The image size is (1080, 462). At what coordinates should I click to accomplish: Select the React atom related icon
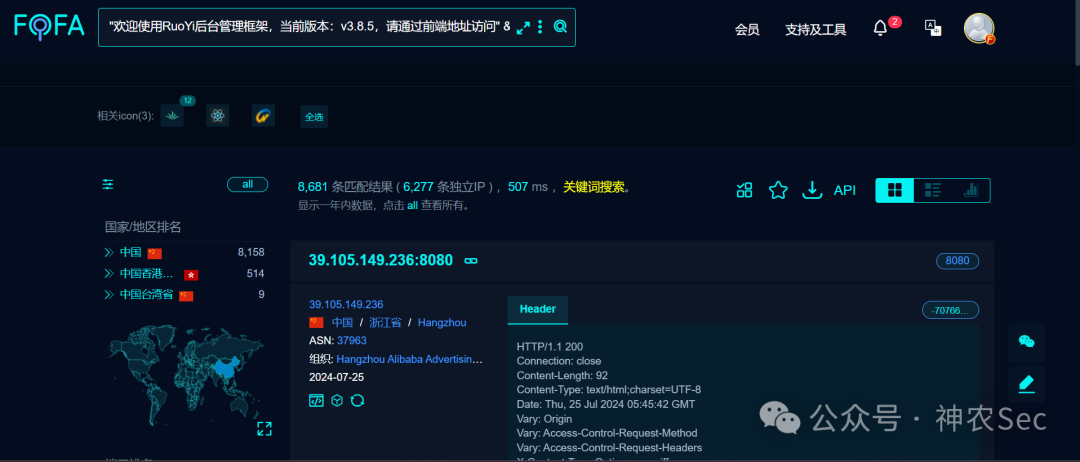click(218, 116)
